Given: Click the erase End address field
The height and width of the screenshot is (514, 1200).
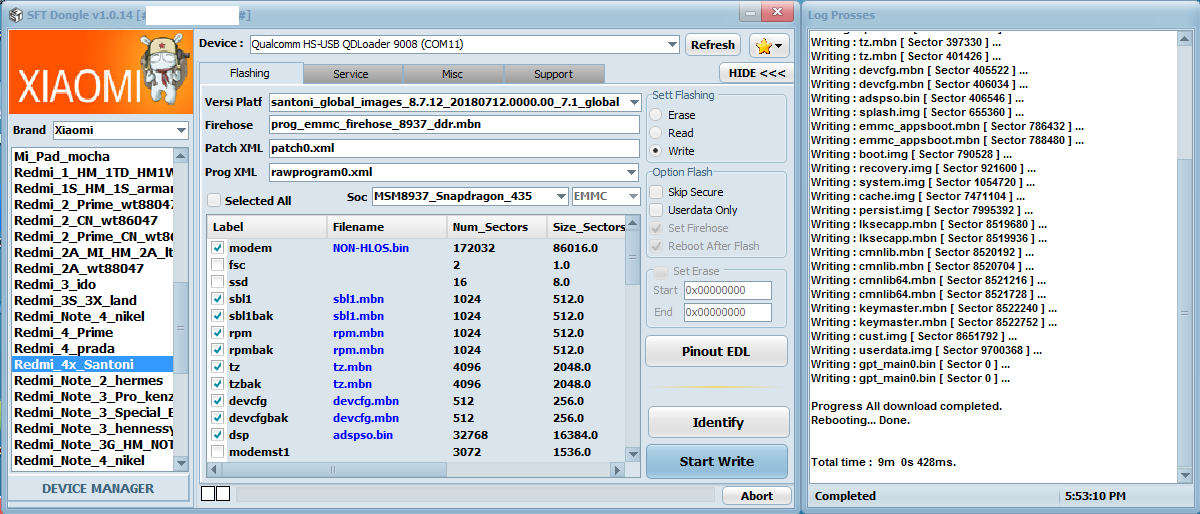Looking at the screenshot, I should (728, 313).
